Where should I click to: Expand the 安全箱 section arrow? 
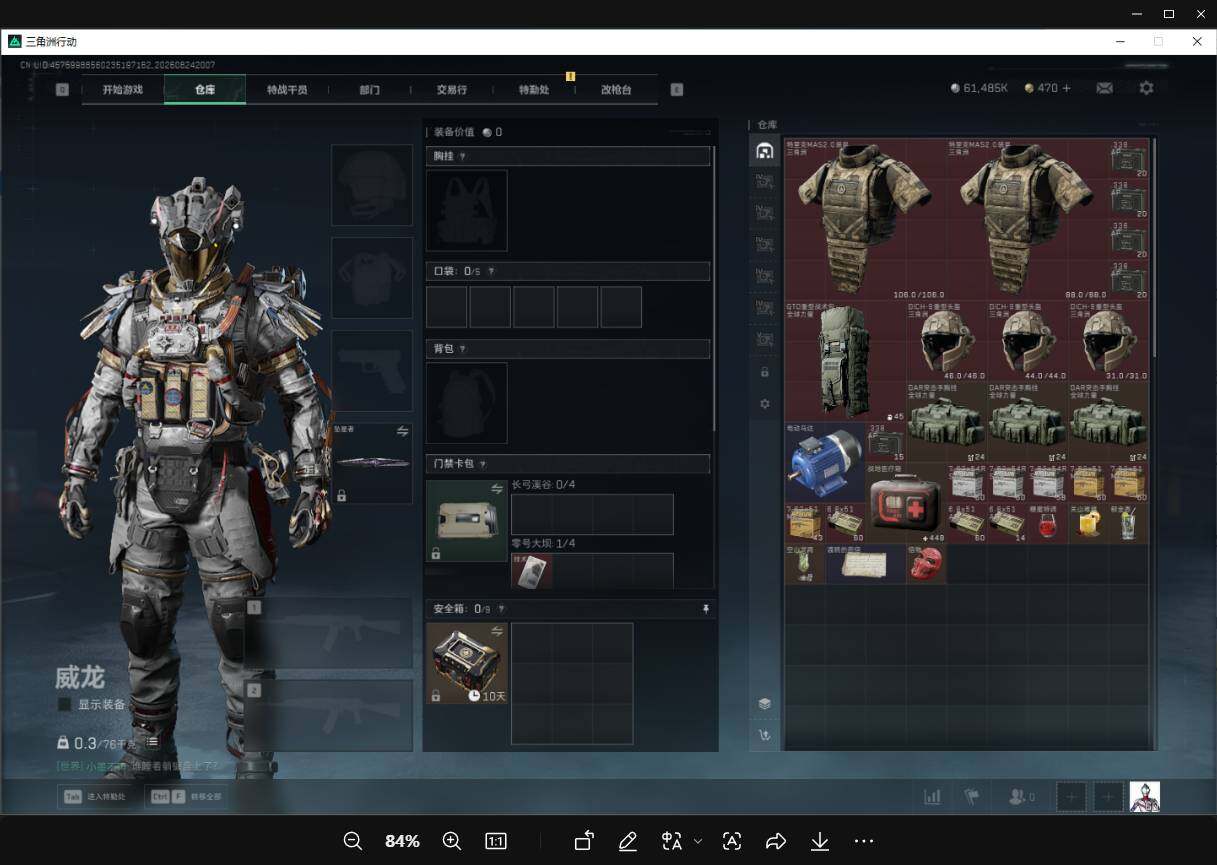click(x=500, y=608)
